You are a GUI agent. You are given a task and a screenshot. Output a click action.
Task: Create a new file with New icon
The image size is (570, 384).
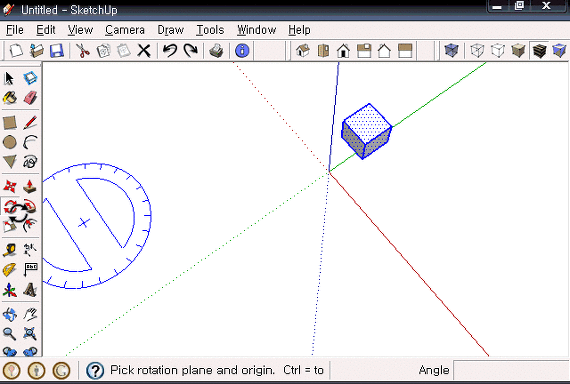[x=16, y=51]
